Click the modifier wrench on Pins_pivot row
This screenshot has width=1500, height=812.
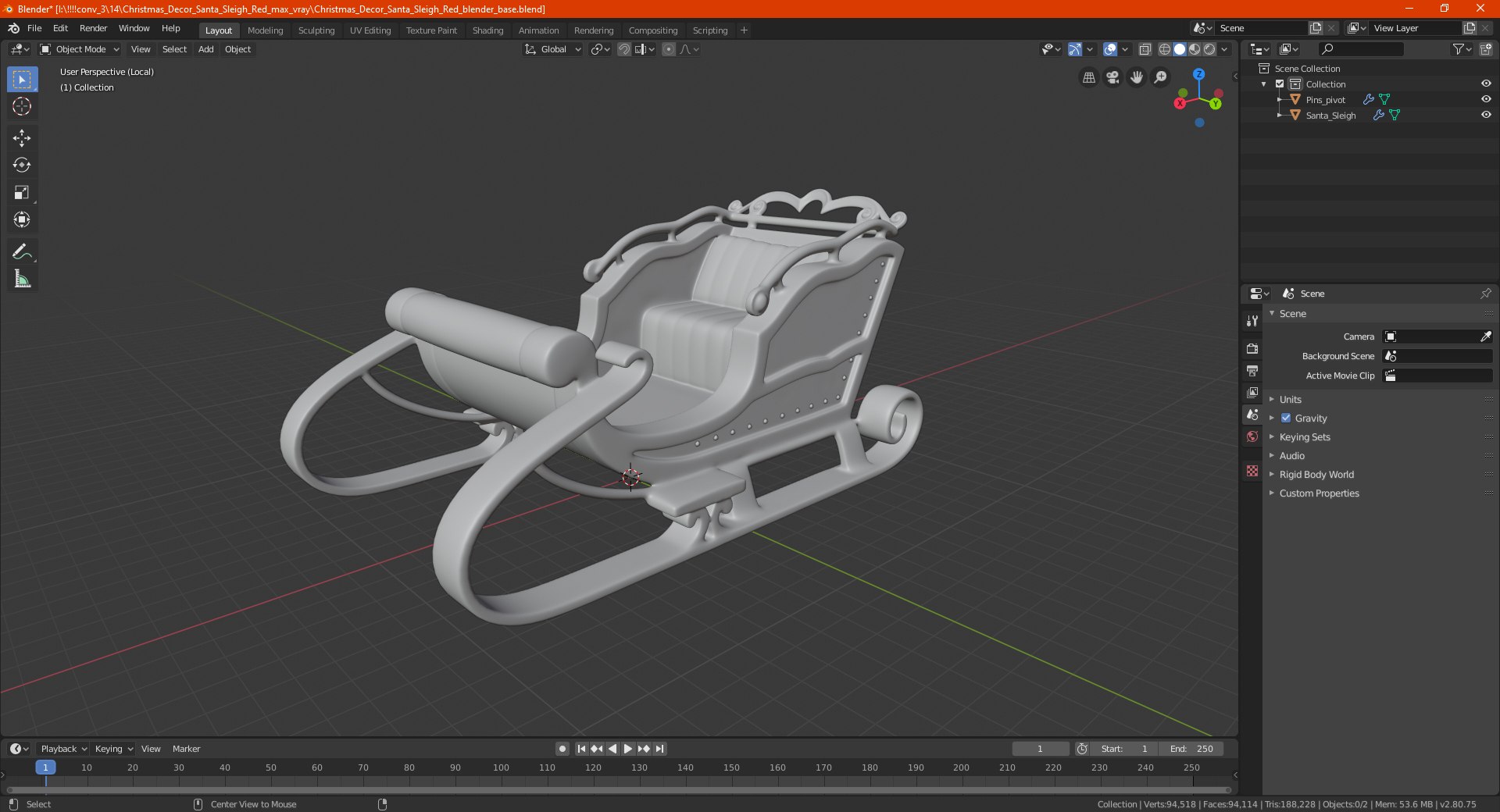point(1368,100)
